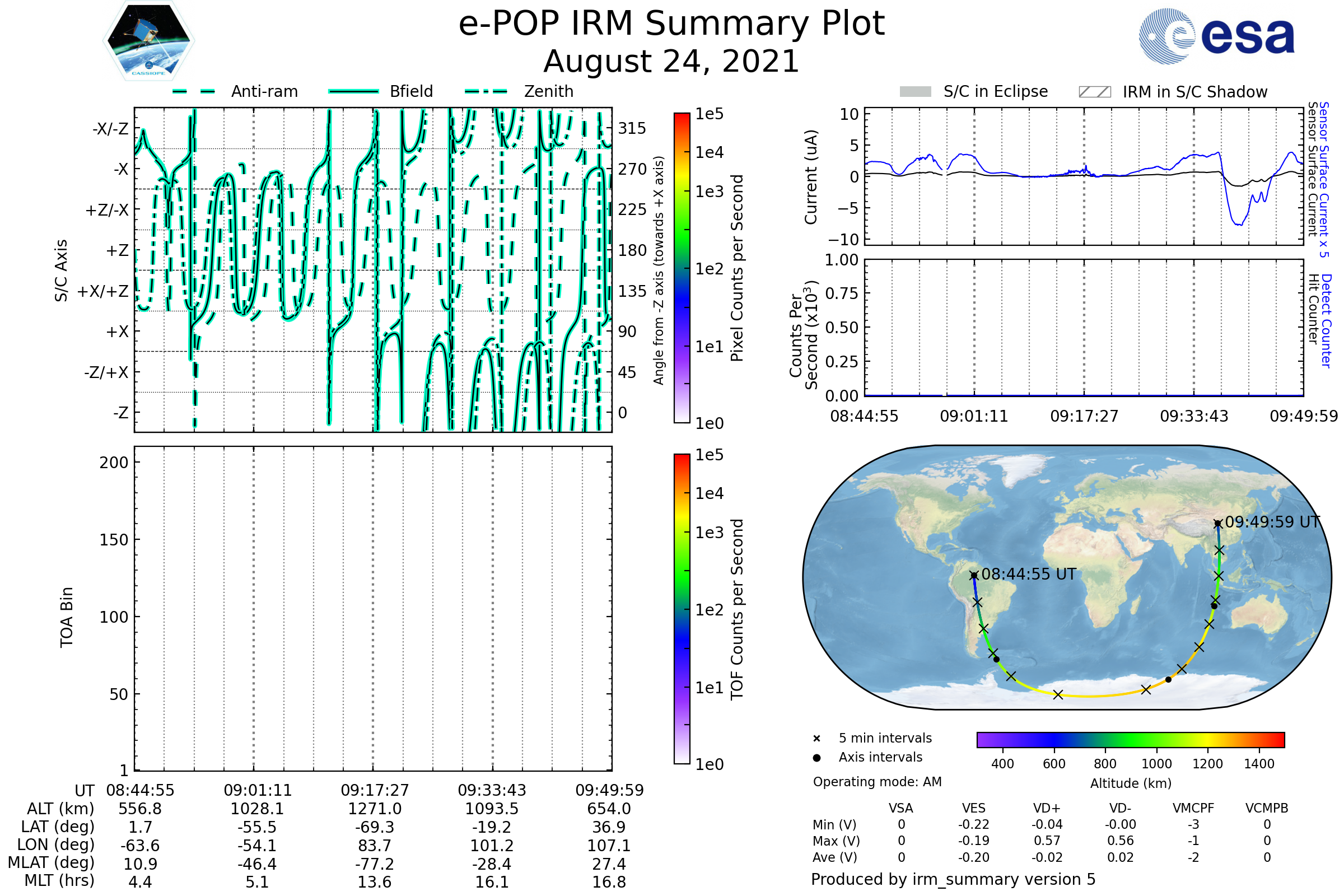Screen dimensions: 1344x896
Task: Click the Altitude (km) horizontal colorbar
Action: point(1130,739)
